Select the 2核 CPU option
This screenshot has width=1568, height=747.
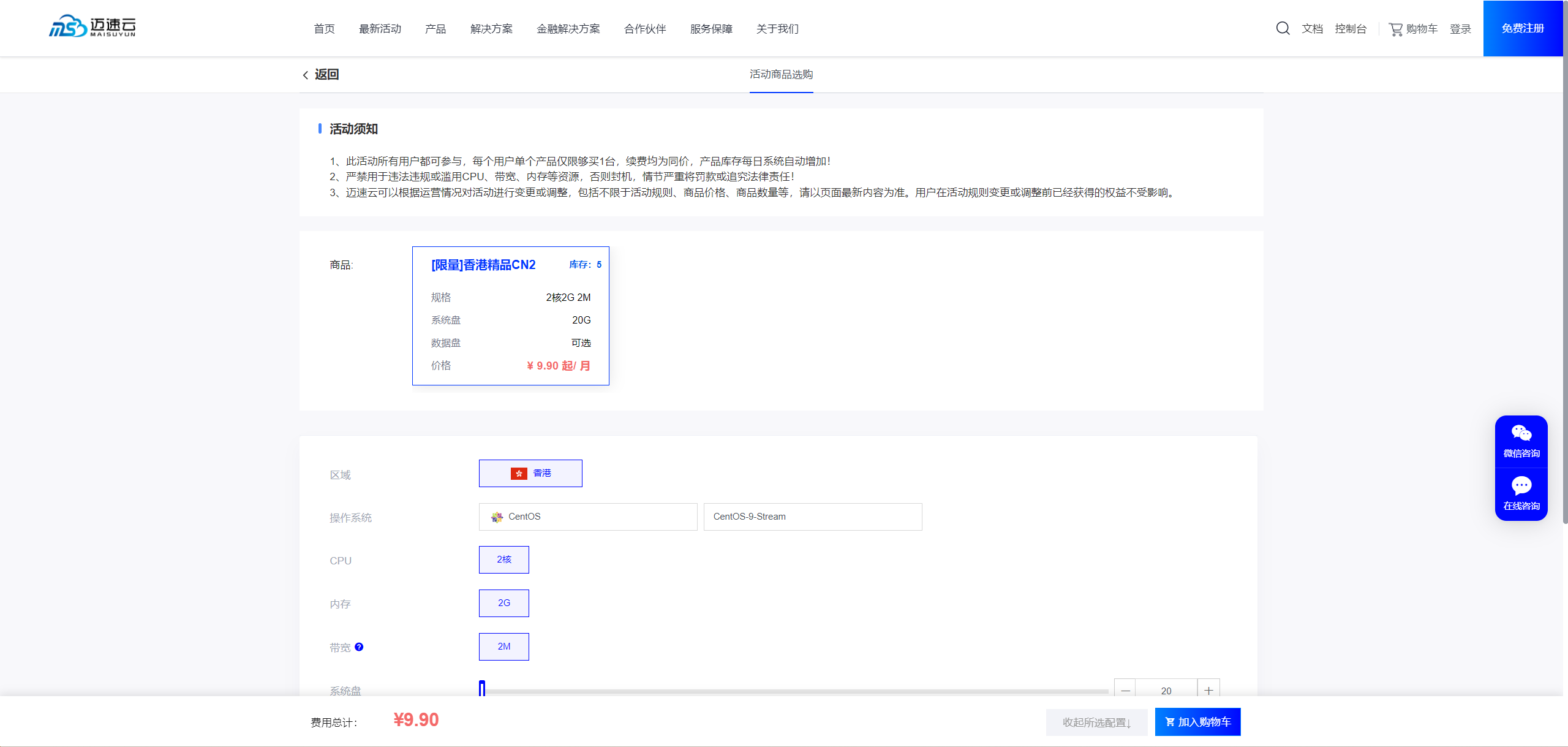click(503, 559)
